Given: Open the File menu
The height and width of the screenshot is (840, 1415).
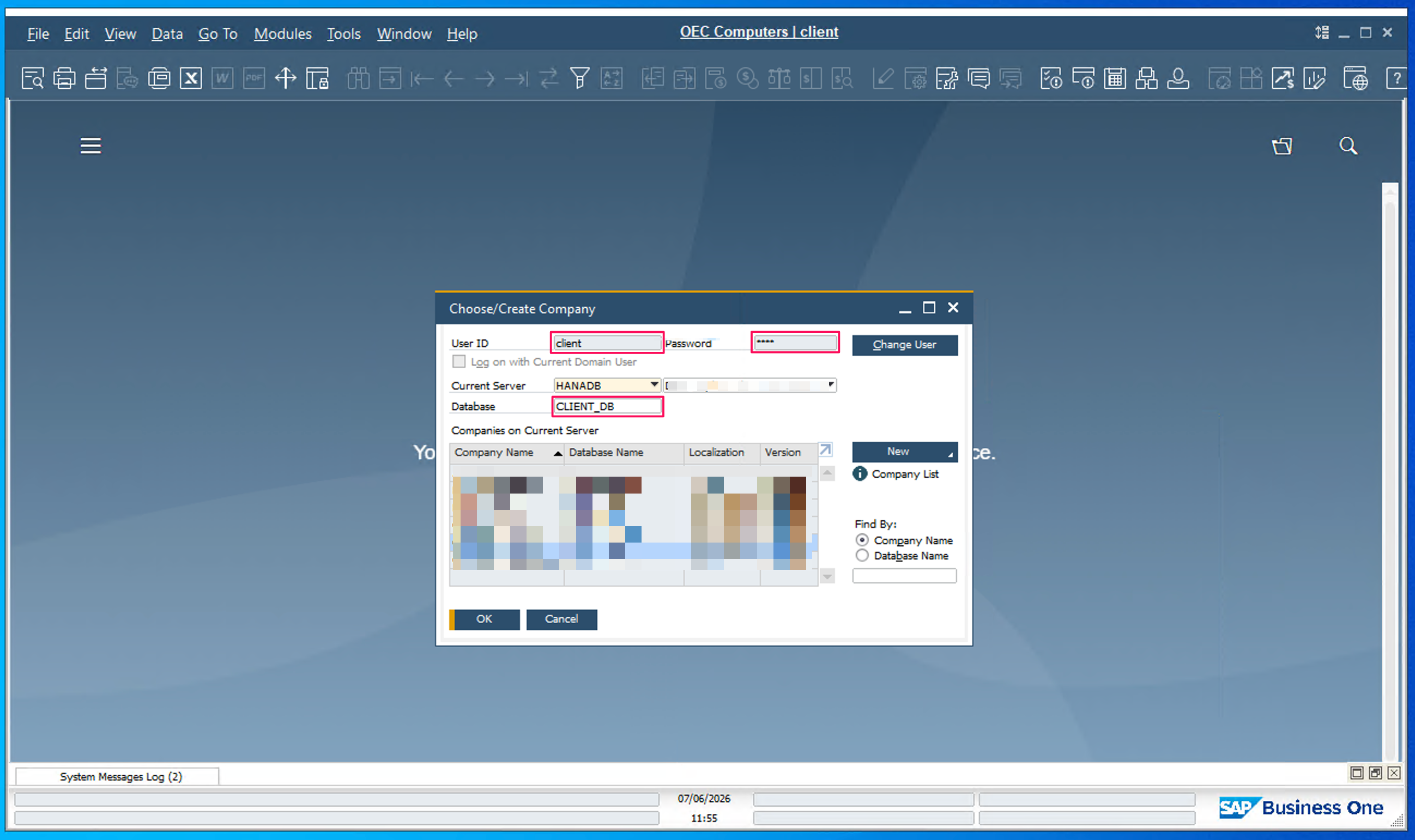Looking at the screenshot, I should pos(38,34).
